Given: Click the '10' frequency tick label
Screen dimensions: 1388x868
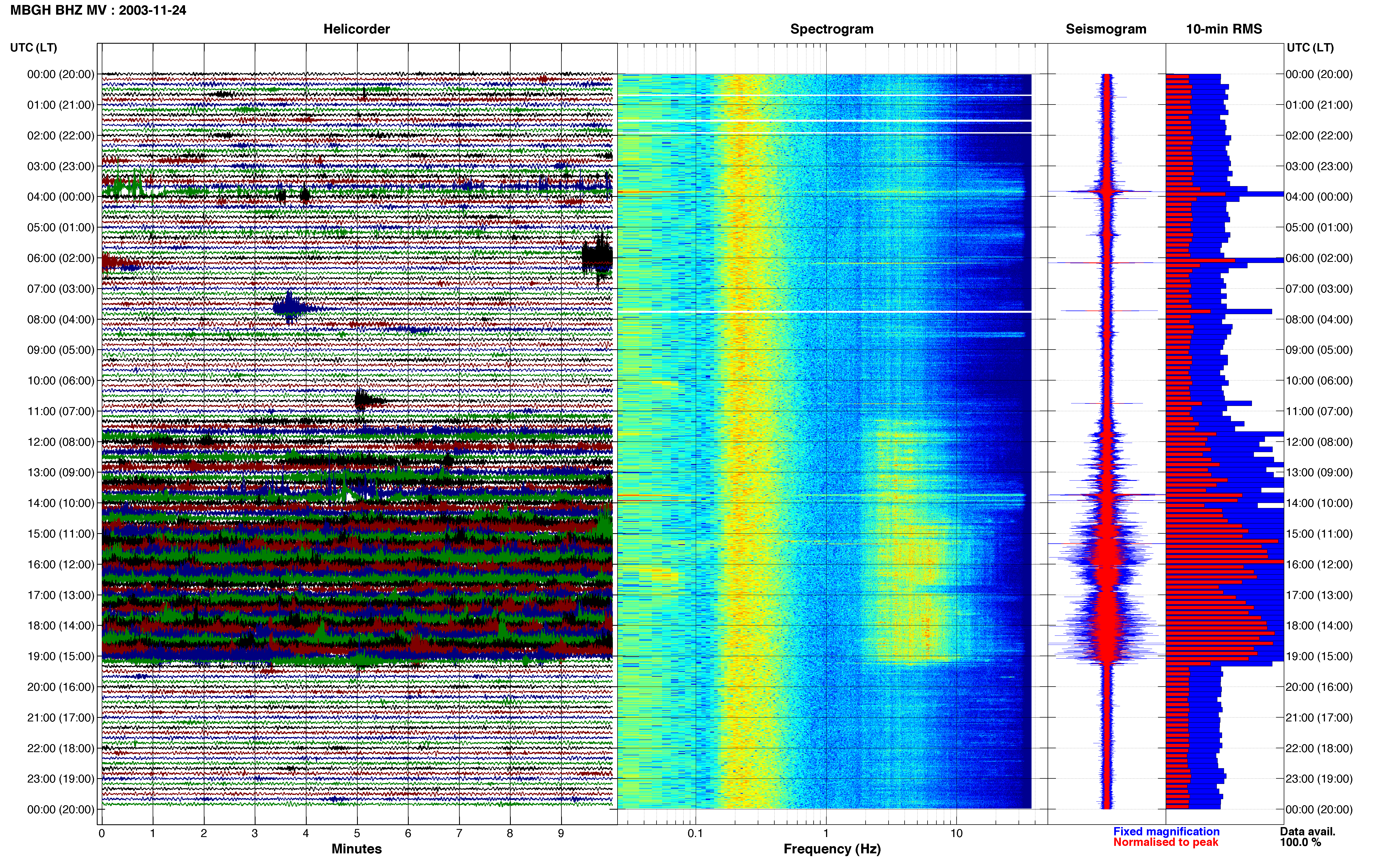Looking at the screenshot, I should (x=956, y=833).
